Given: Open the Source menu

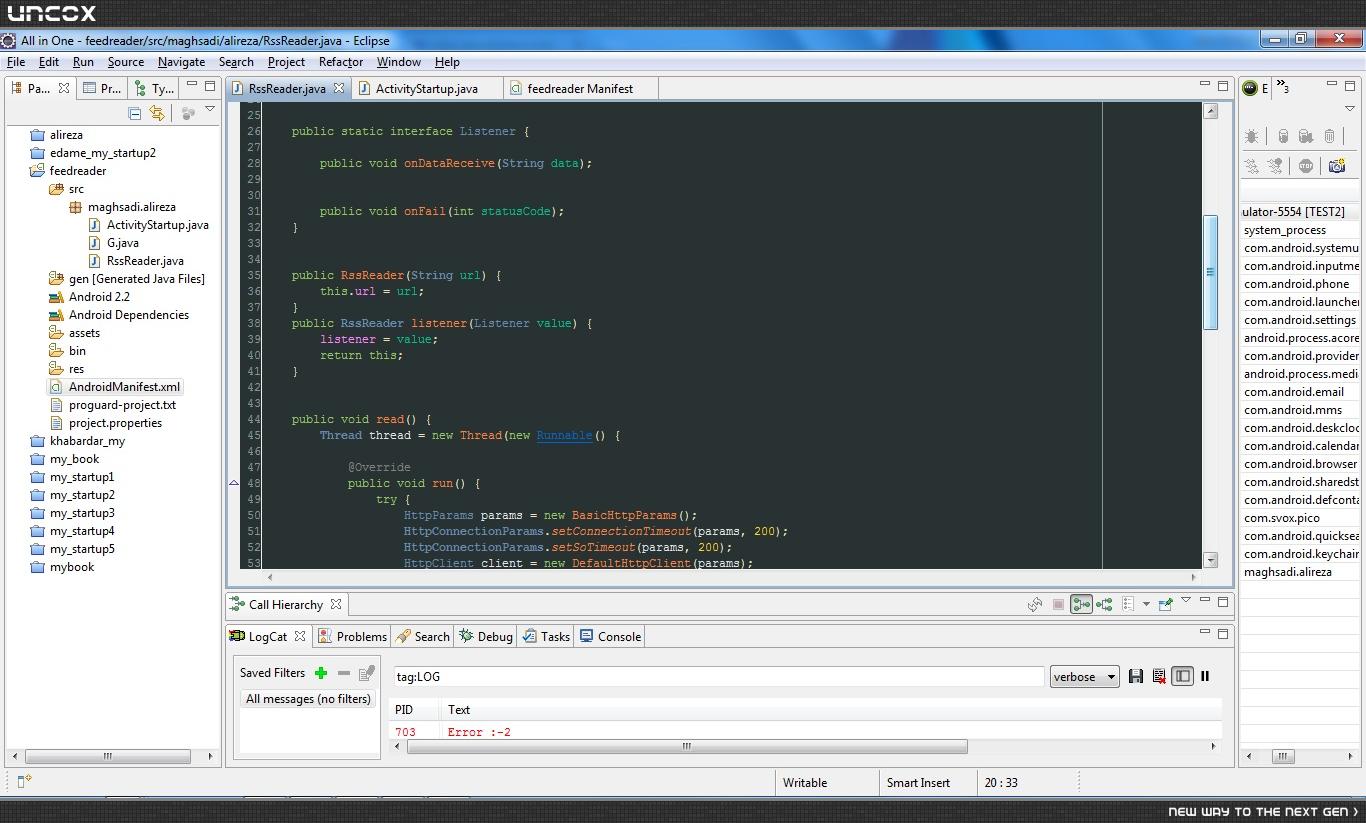Looking at the screenshot, I should [126, 62].
